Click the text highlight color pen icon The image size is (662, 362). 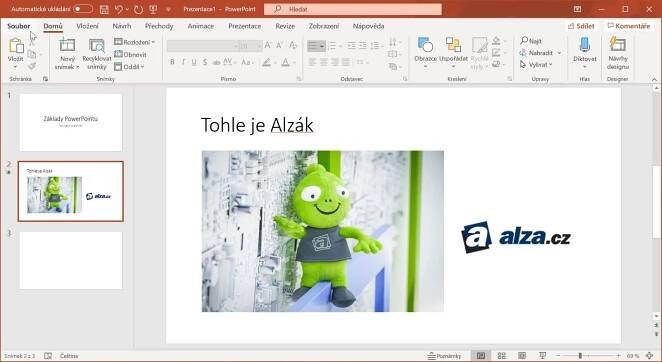pos(266,63)
